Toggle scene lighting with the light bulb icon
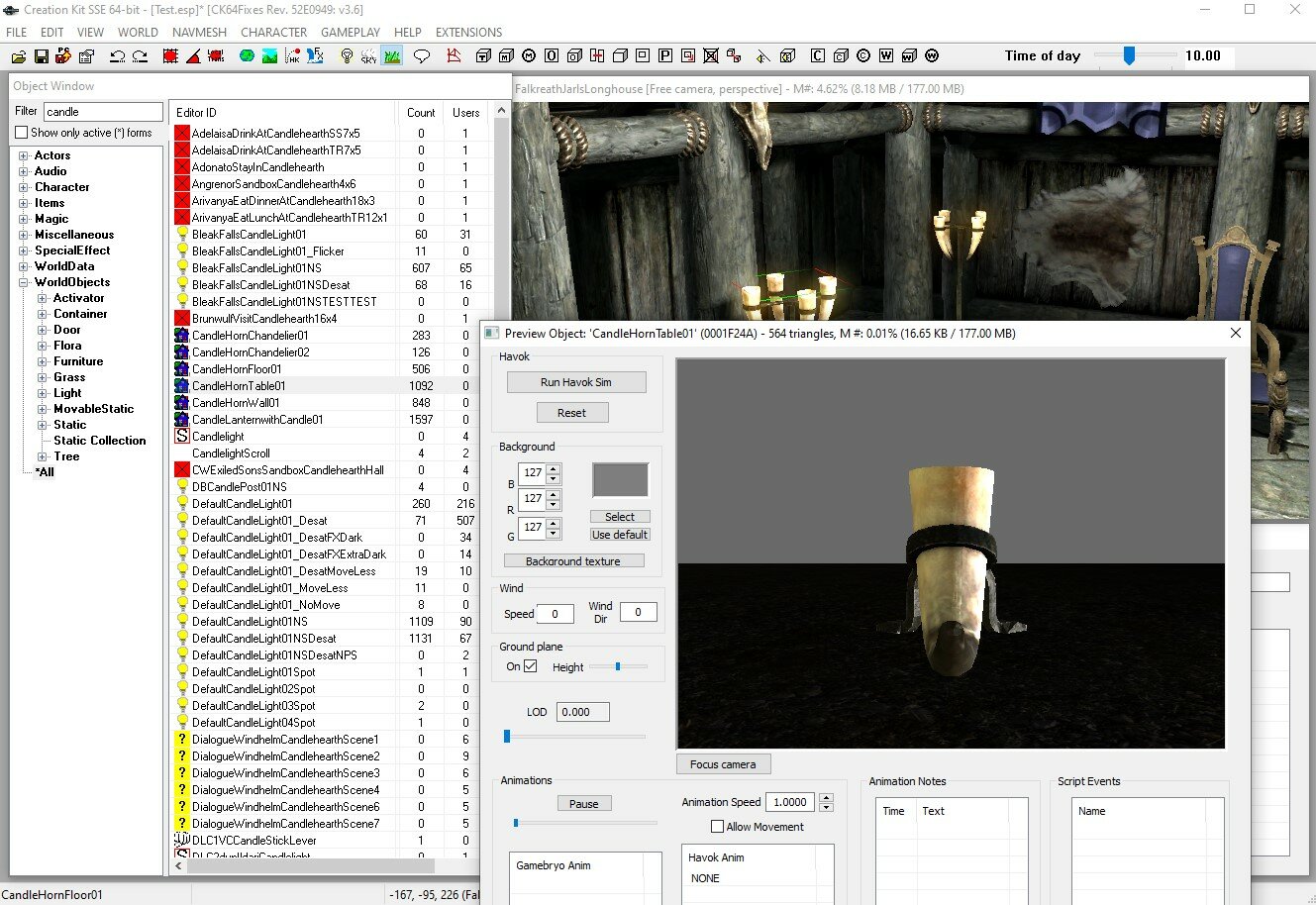This screenshot has width=1316, height=905. tap(346, 56)
